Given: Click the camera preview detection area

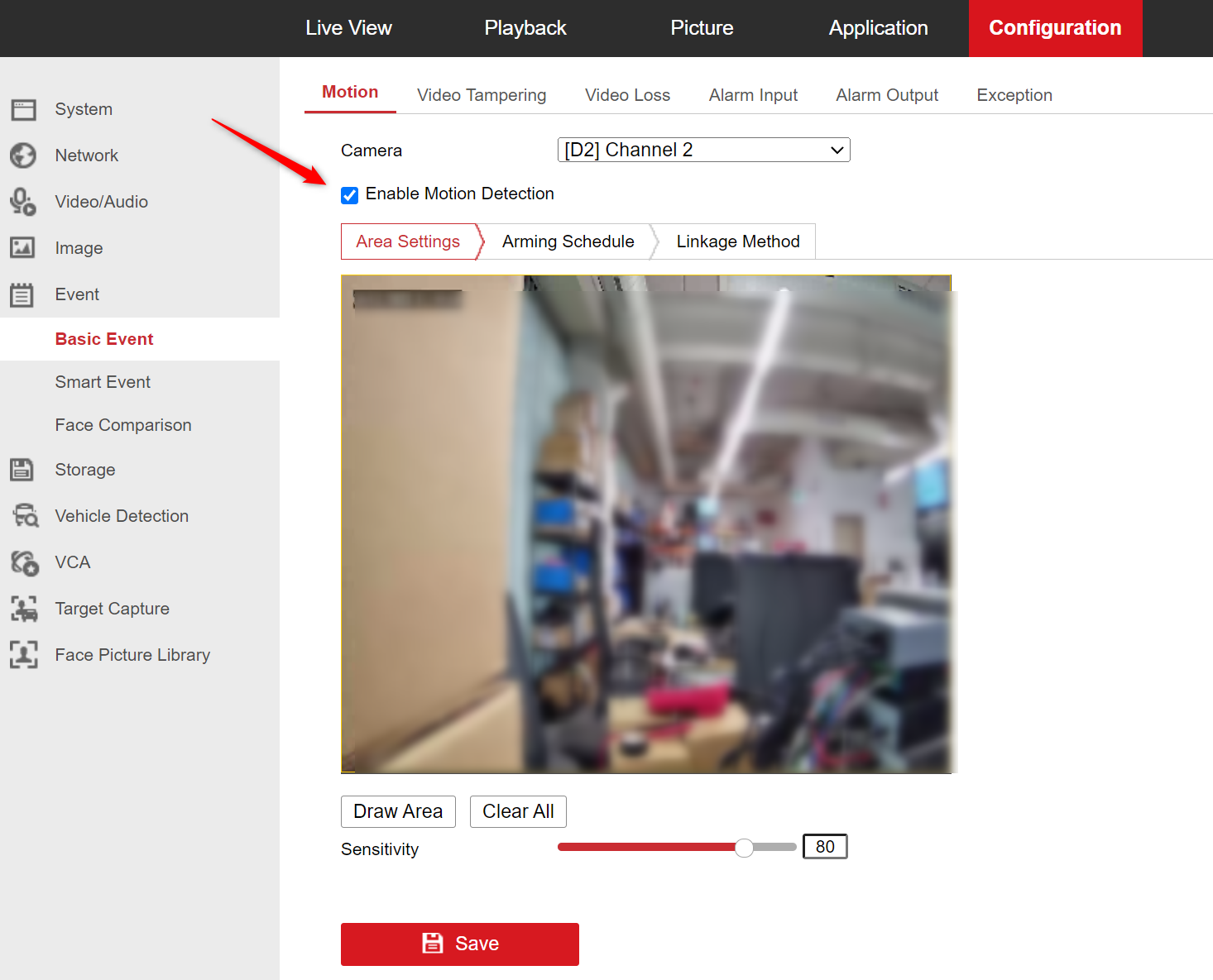Looking at the screenshot, I should click(x=646, y=524).
